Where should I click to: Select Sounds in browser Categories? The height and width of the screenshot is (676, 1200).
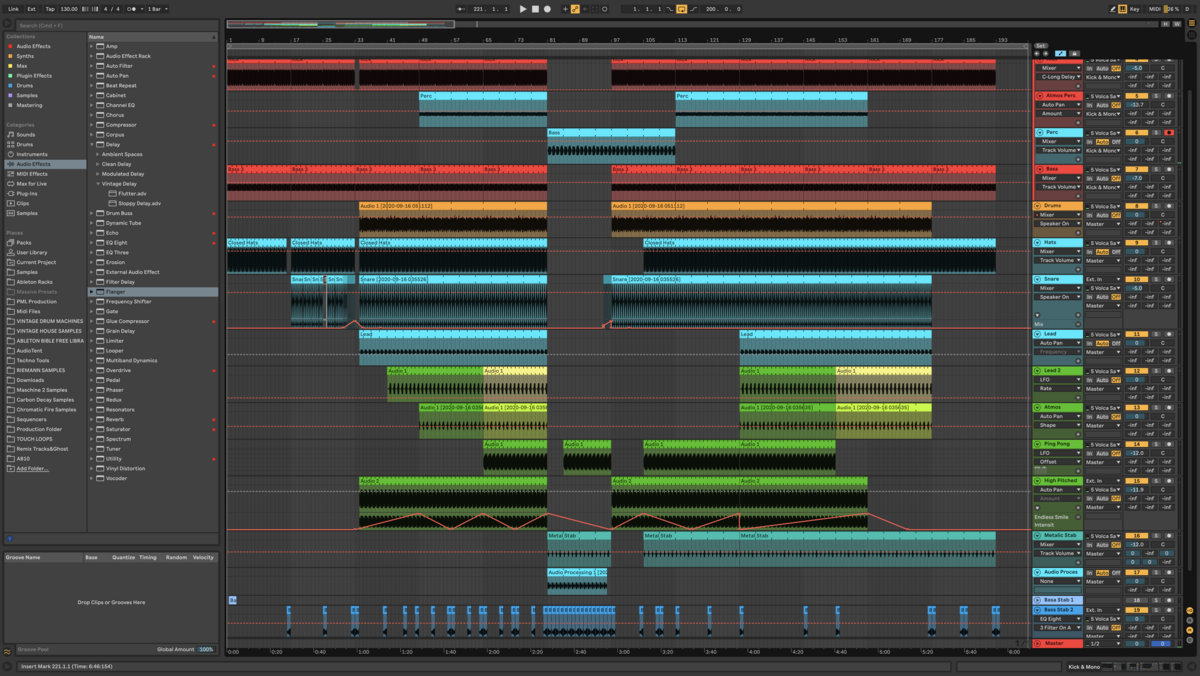pos(25,135)
